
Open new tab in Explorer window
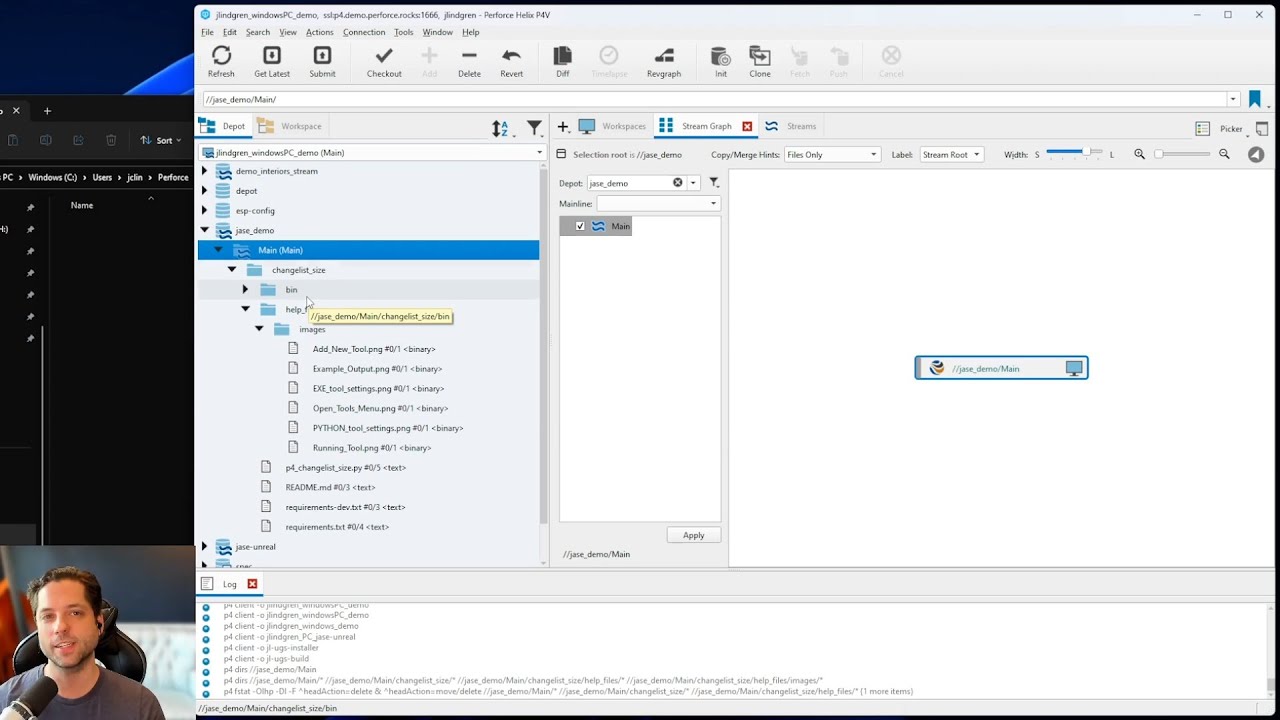tap(47, 111)
